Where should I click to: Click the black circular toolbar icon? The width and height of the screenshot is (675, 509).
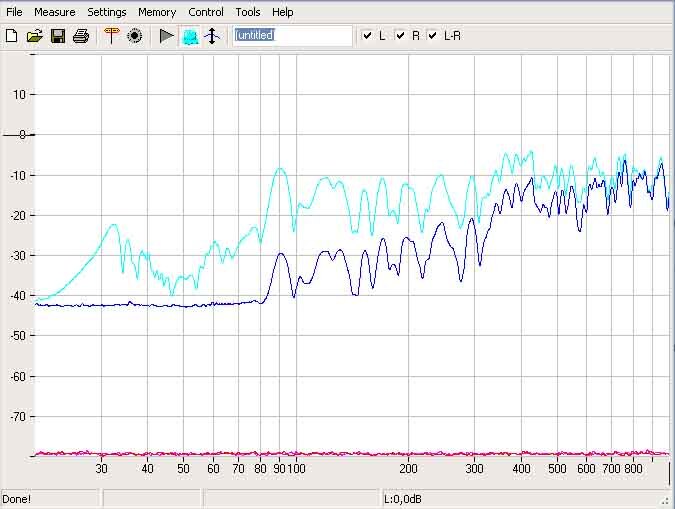pyautogui.click(x=134, y=36)
